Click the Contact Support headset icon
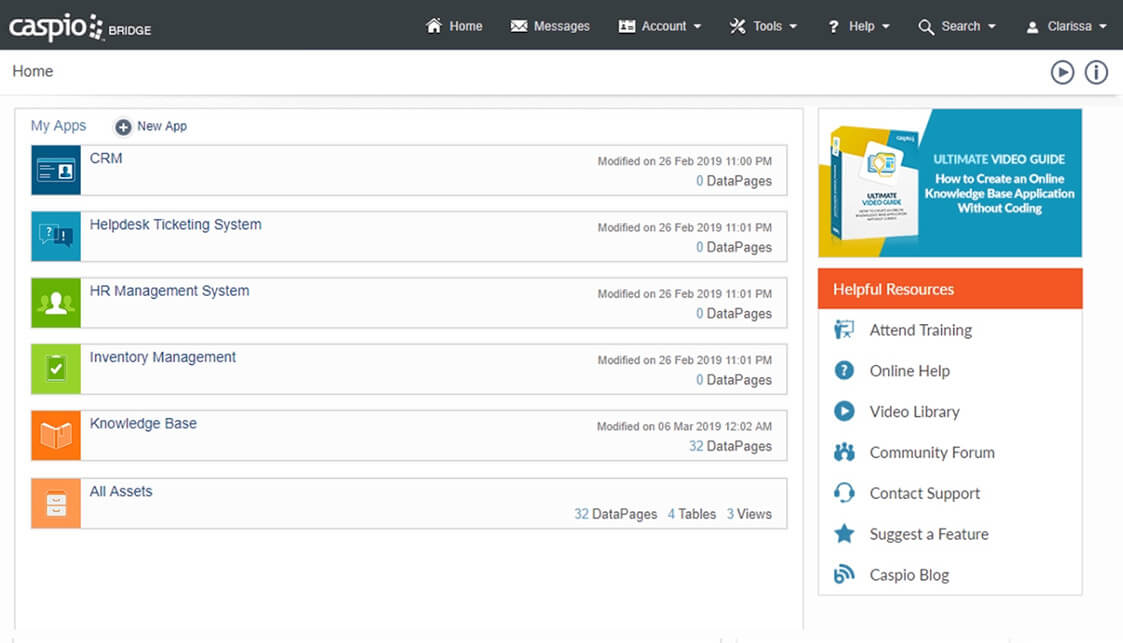The height and width of the screenshot is (643, 1123). tap(844, 493)
